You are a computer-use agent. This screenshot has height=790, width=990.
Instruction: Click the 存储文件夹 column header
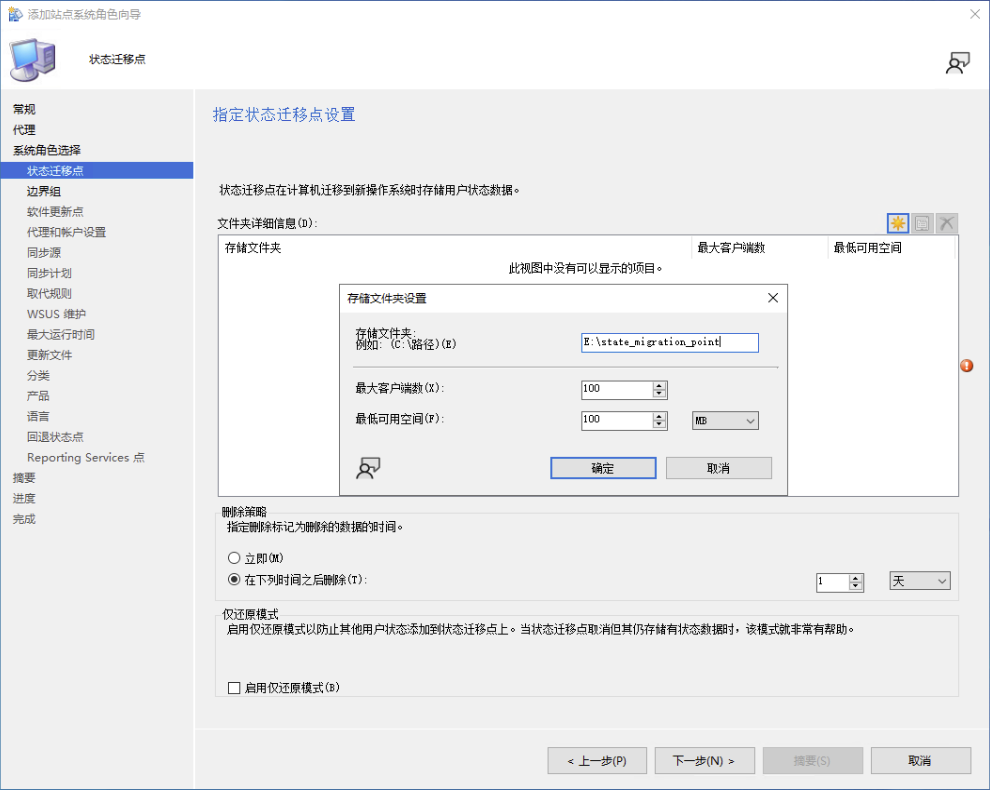pos(455,248)
